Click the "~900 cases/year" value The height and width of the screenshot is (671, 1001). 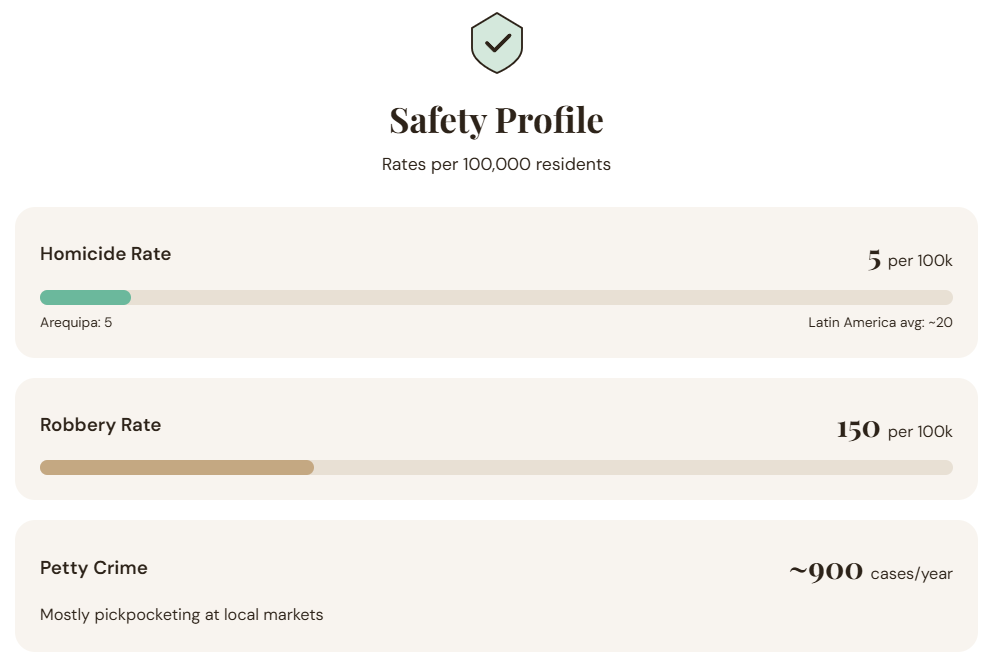[870, 572]
